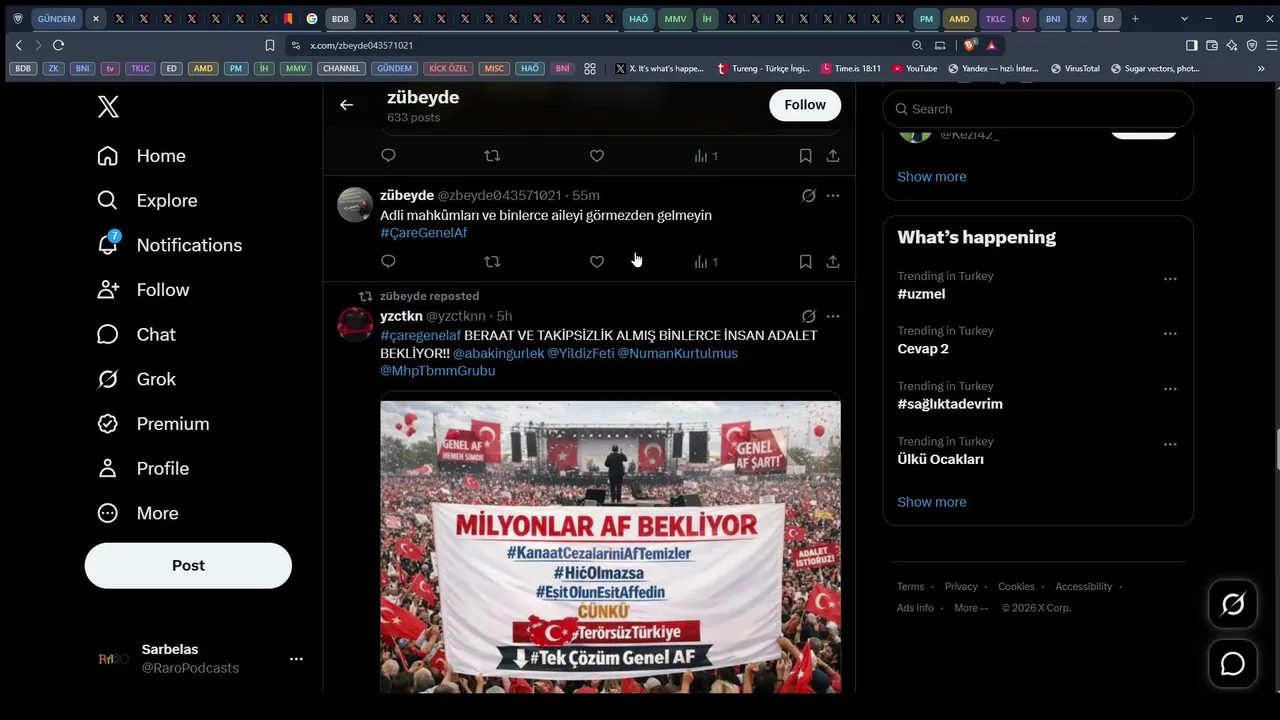This screenshot has width=1280, height=720.
Task: Focus the X Search field
Action: coord(1038,109)
